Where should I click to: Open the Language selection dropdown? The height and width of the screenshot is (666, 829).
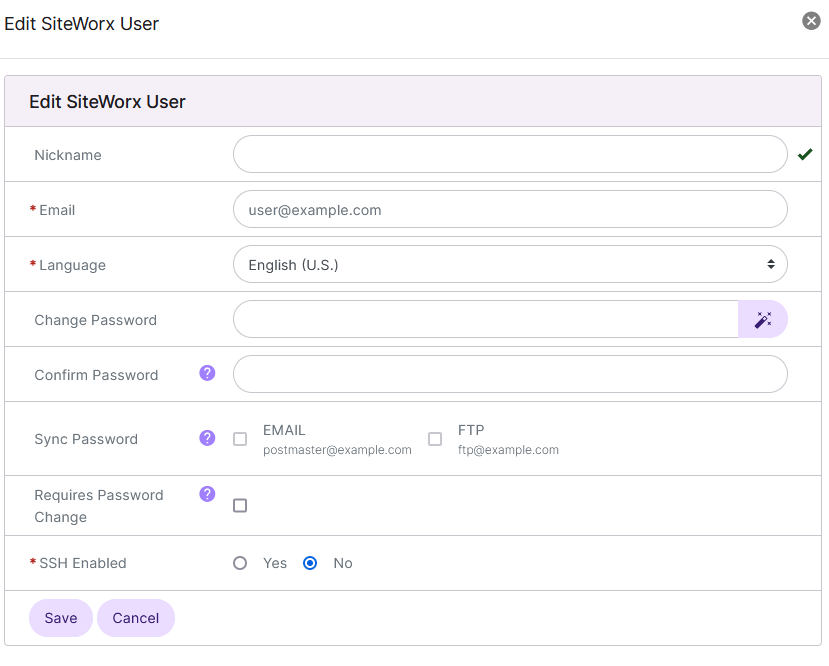point(510,263)
